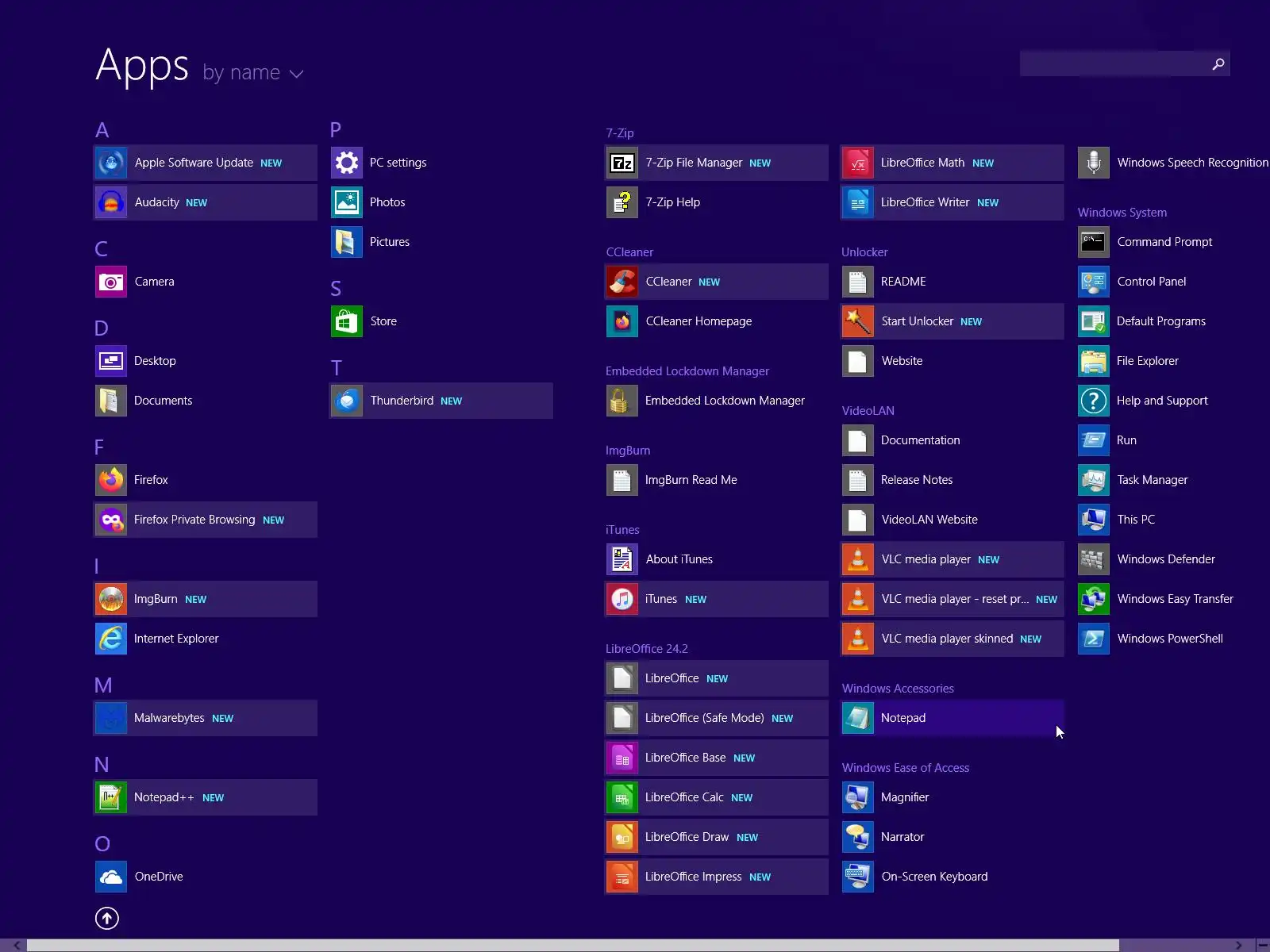The image size is (1270, 952).
Task: Click the Firefox icon
Action: click(x=111, y=480)
